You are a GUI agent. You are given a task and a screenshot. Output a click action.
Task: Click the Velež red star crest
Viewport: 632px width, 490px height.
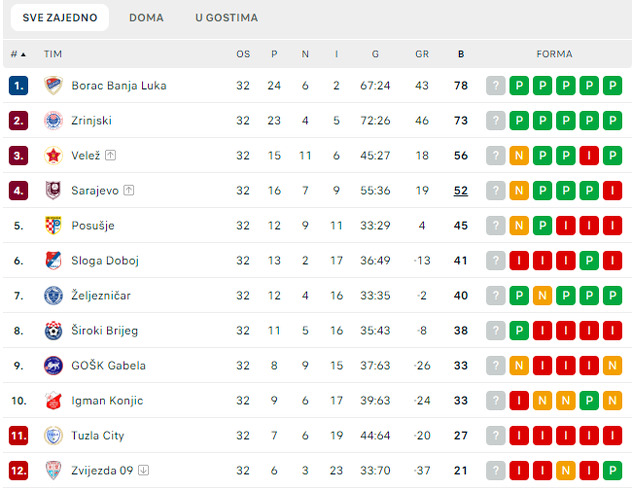point(53,156)
